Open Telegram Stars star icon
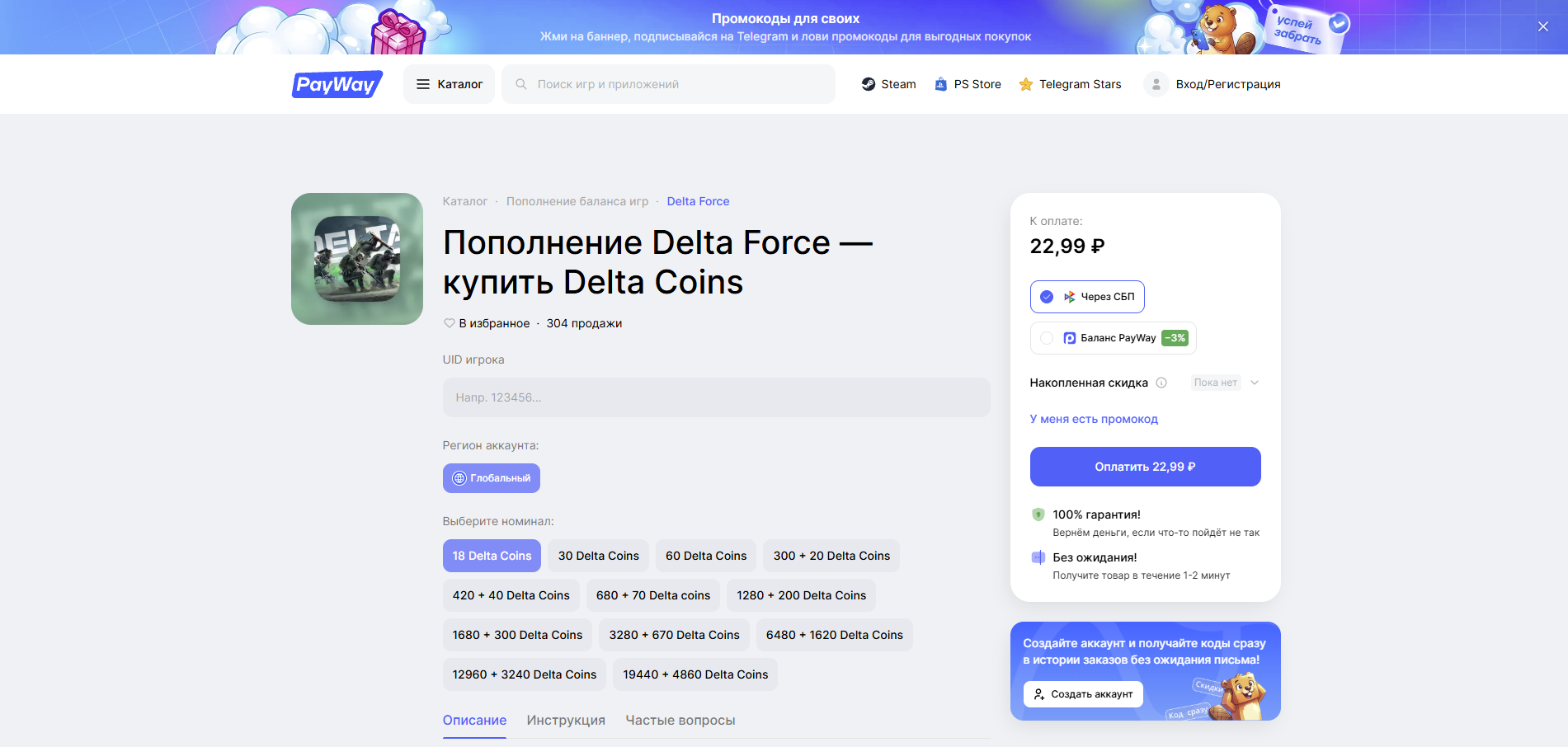This screenshot has width=1568, height=747. click(1026, 84)
